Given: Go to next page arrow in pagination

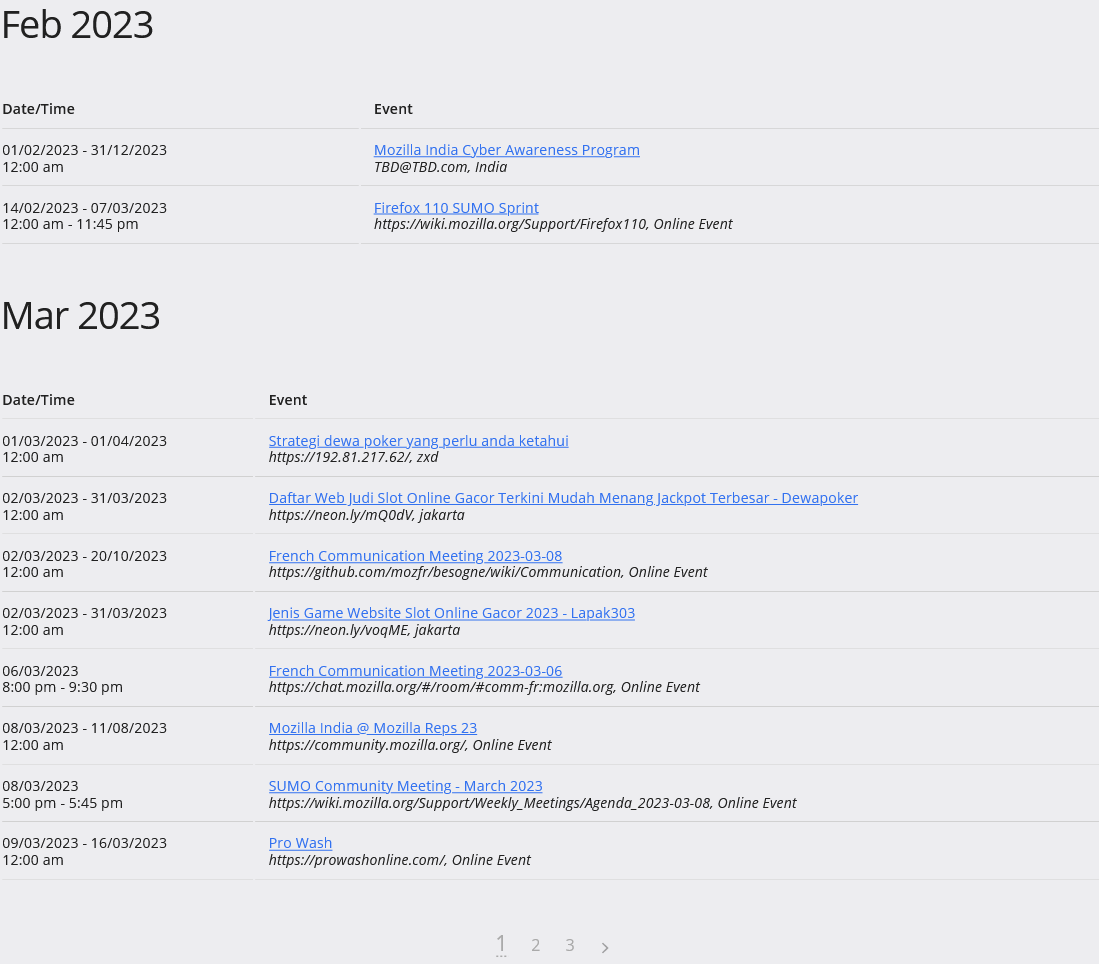Looking at the screenshot, I should point(605,948).
